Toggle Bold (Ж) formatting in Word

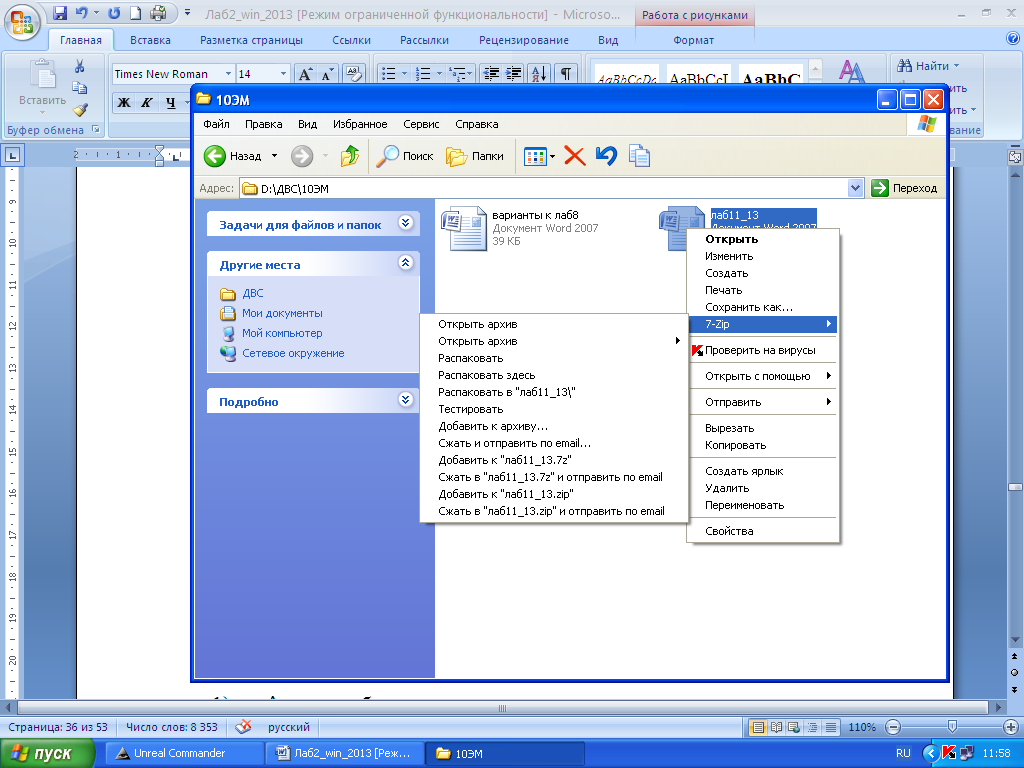point(124,103)
